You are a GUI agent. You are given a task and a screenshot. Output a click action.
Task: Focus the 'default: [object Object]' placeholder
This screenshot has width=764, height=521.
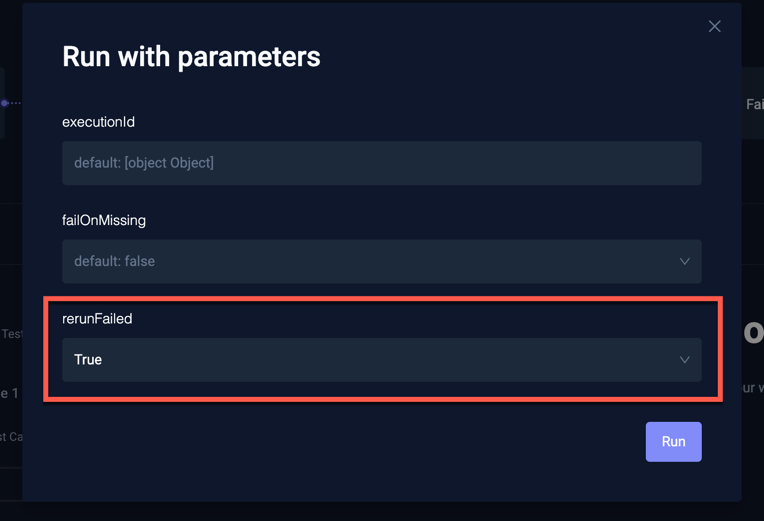point(144,163)
